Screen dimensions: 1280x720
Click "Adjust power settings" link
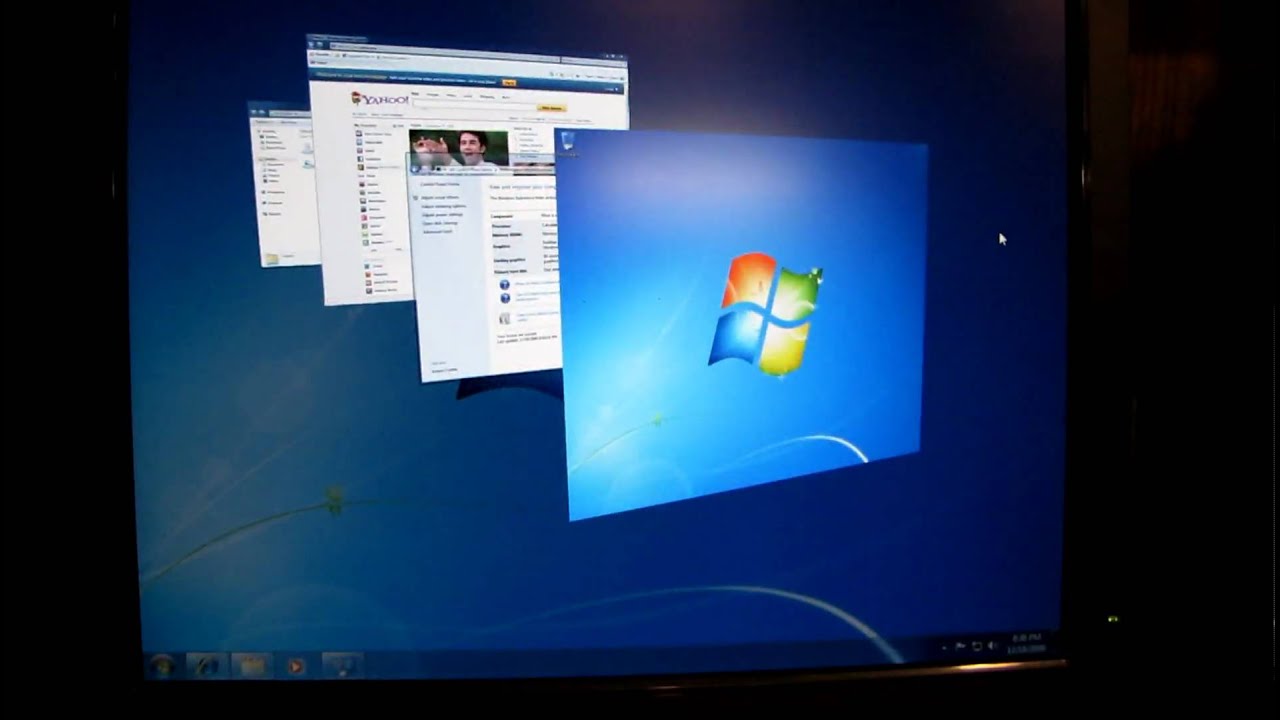(442, 214)
